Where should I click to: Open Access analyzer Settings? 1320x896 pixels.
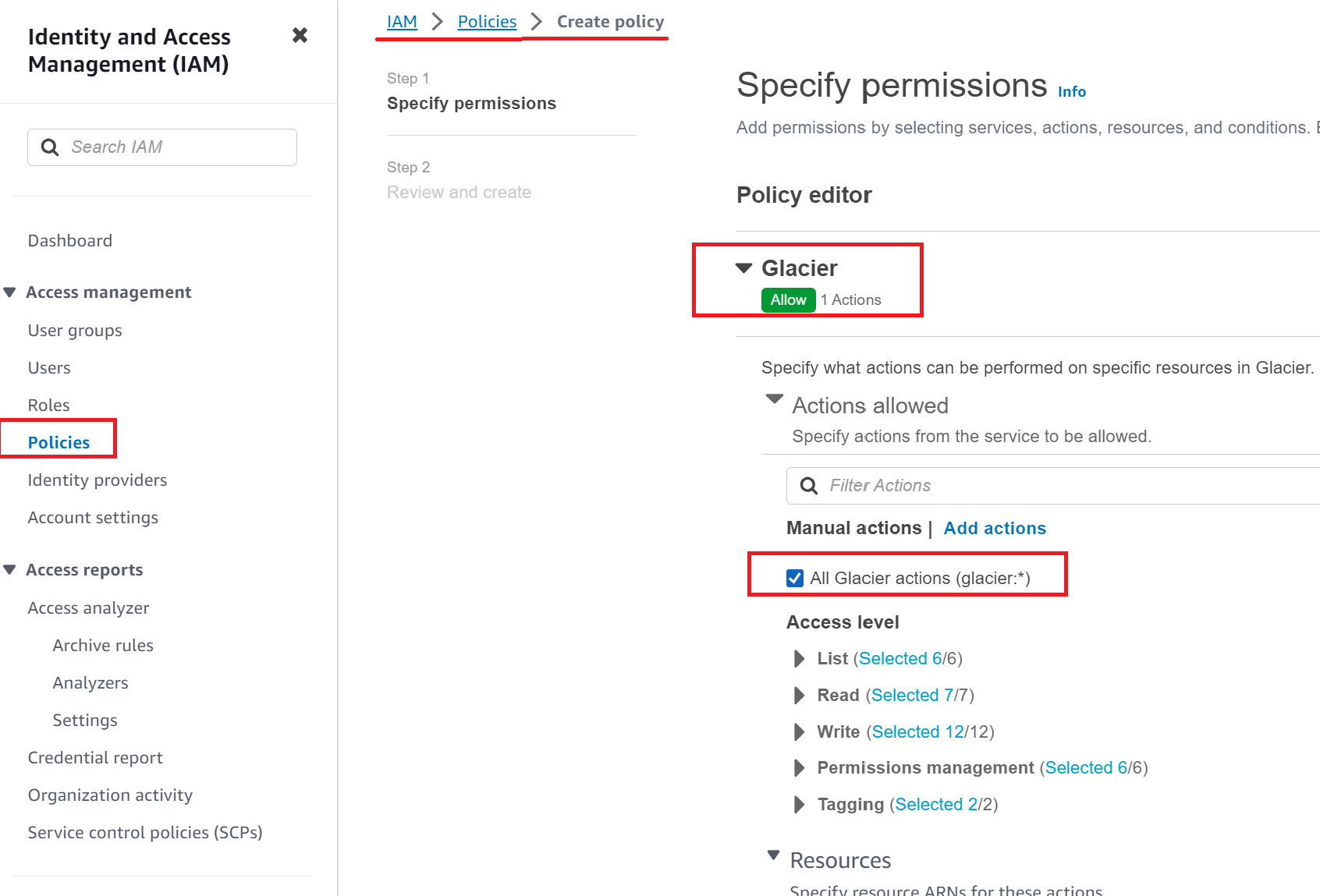point(85,721)
